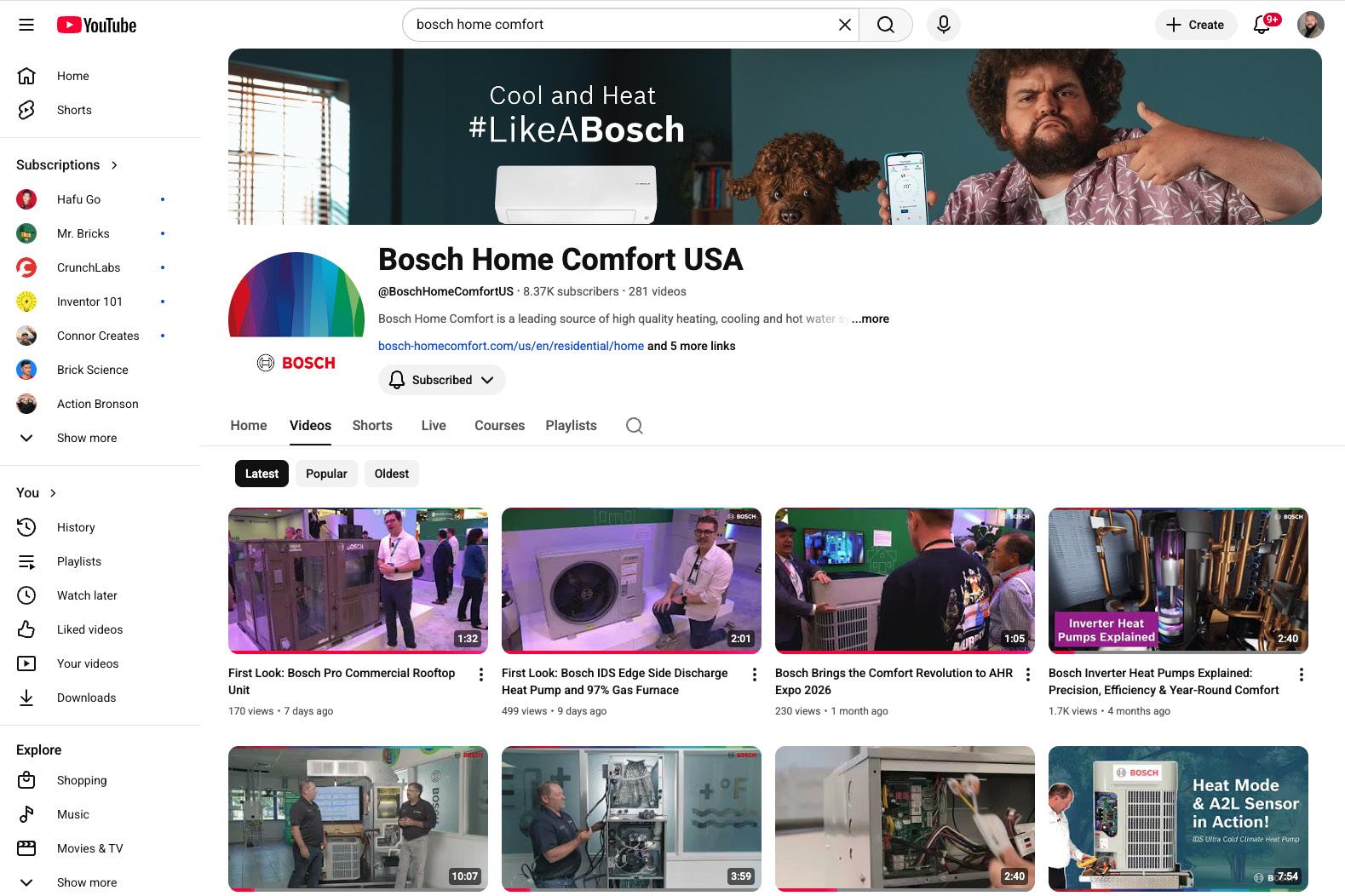1345x896 pixels.
Task: Play Bosch Pro Commercial Rooftop Unit thumbnail
Action: (358, 581)
